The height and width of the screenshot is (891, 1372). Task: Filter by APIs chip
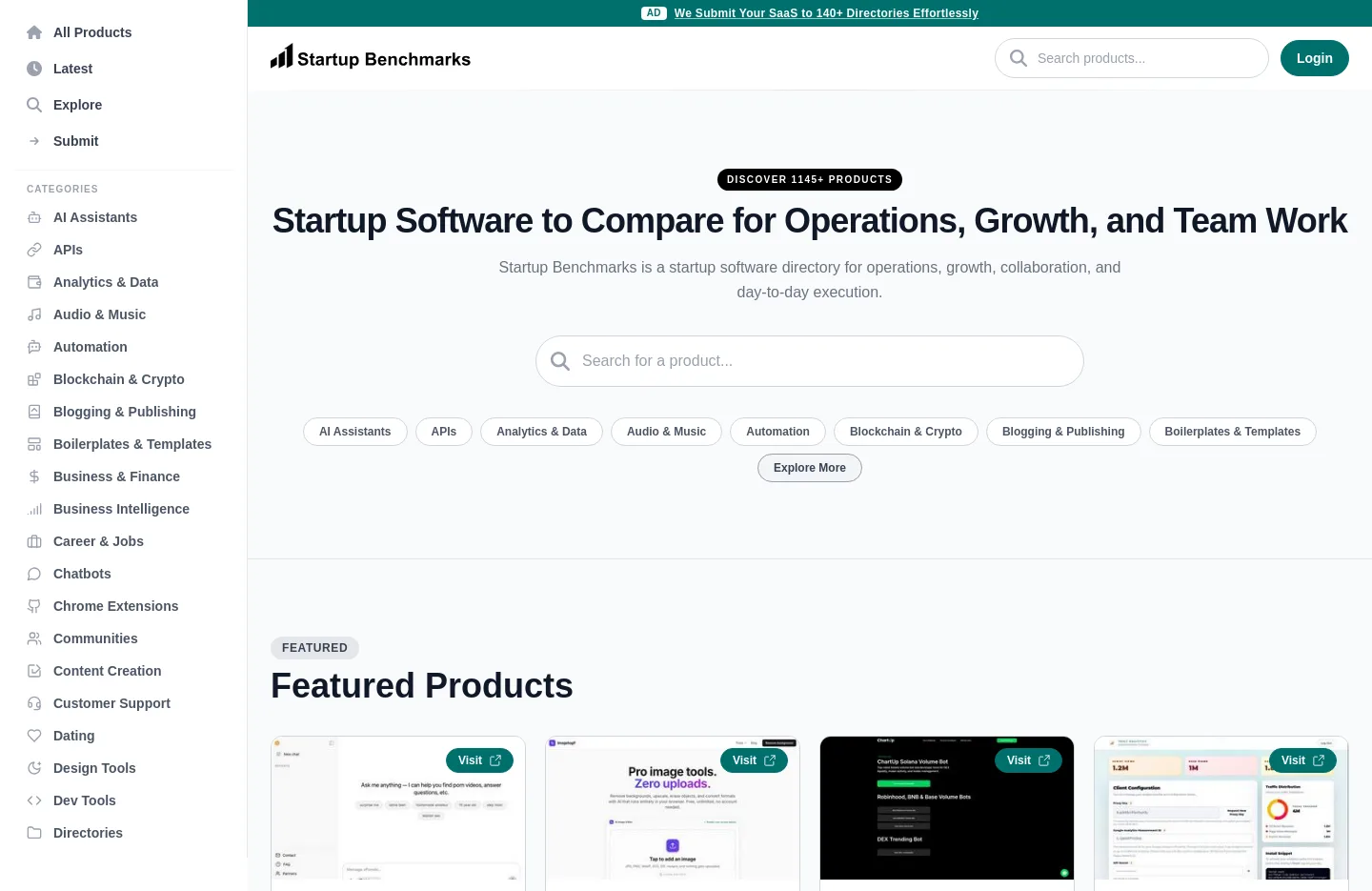tap(444, 432)
